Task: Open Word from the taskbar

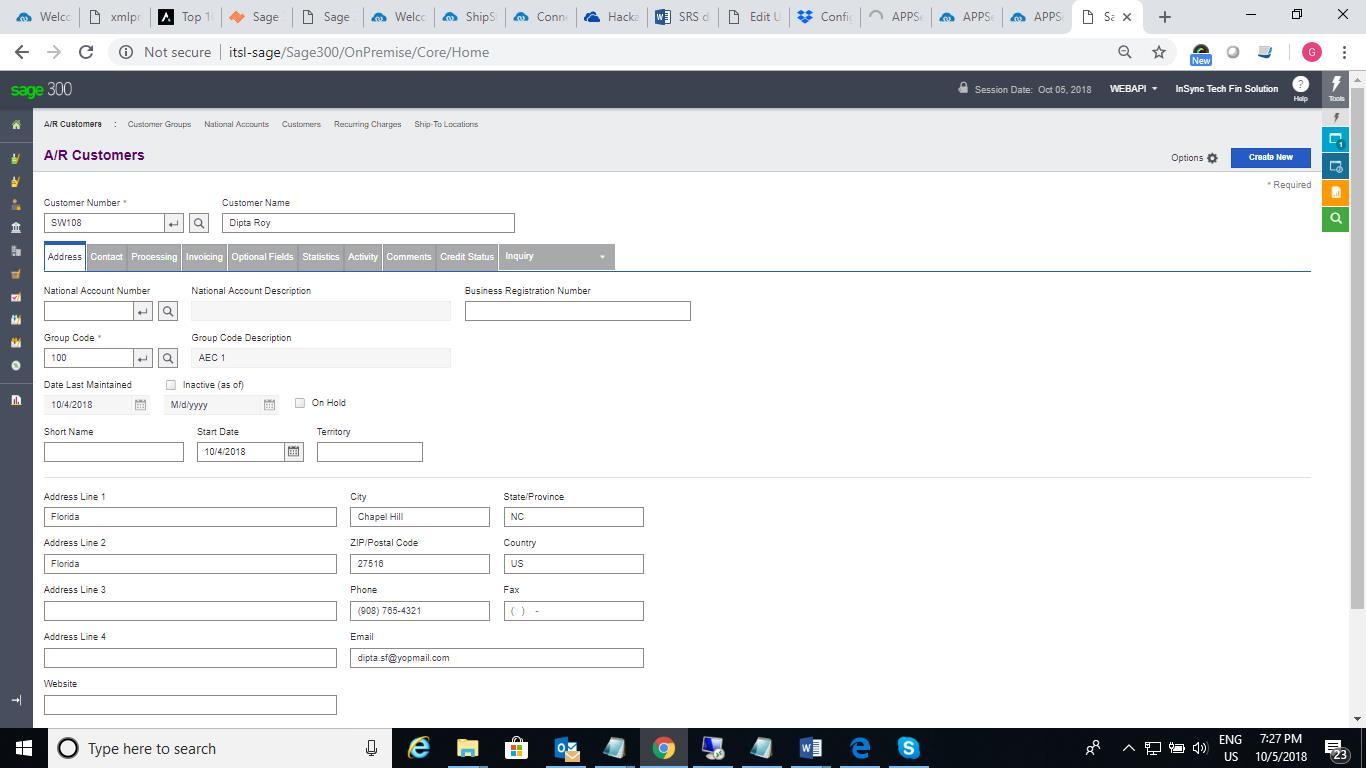Action: (811, 748)
